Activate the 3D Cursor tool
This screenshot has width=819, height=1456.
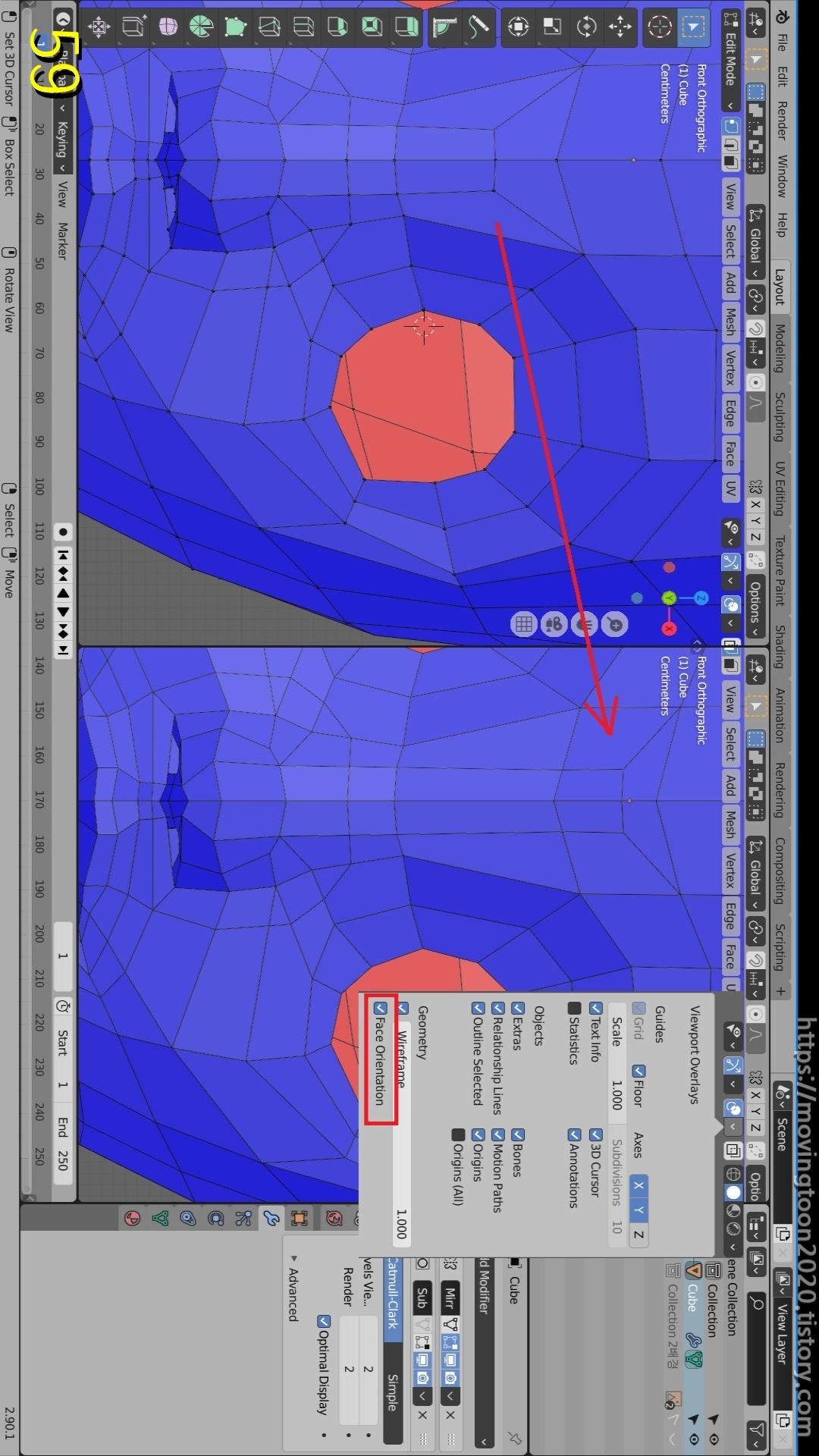659,27
